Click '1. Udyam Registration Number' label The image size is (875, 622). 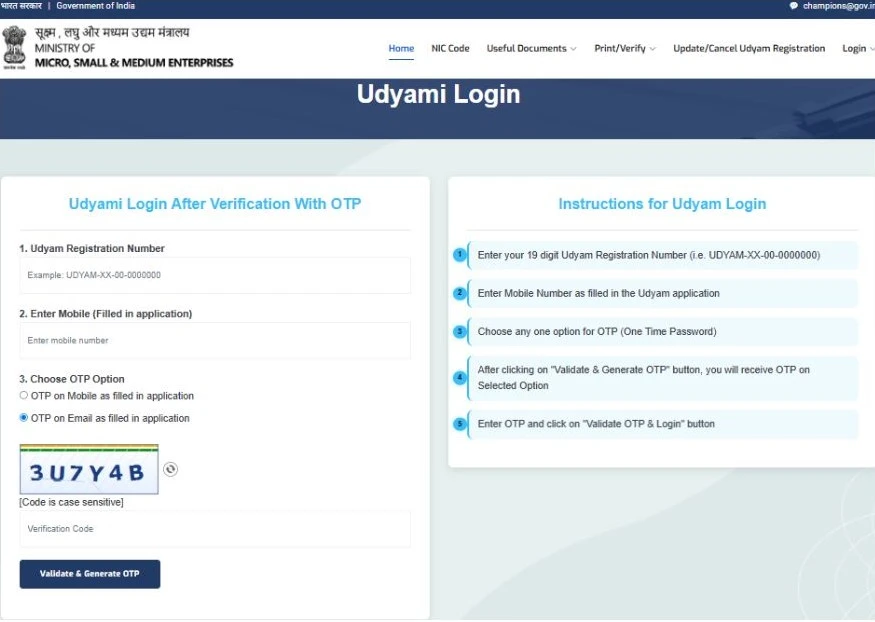(x=92, y=248)
